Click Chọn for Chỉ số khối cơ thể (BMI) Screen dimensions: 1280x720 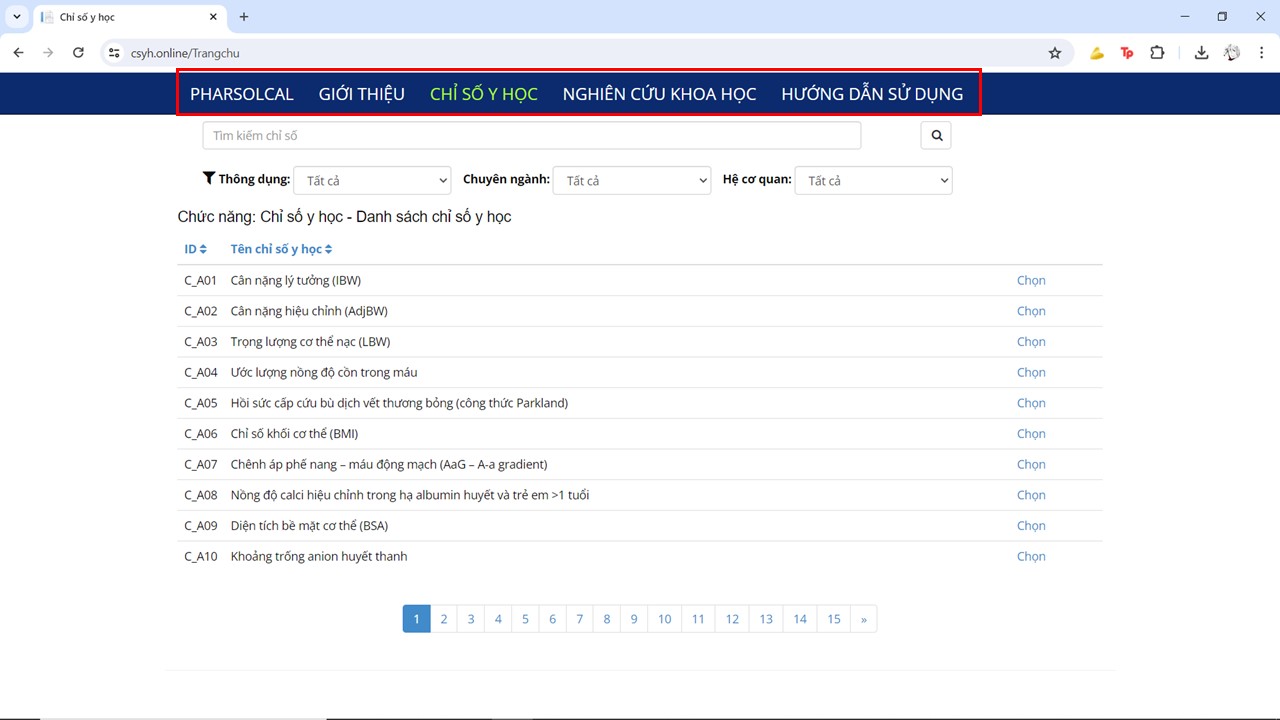[x=1031, y=434]
